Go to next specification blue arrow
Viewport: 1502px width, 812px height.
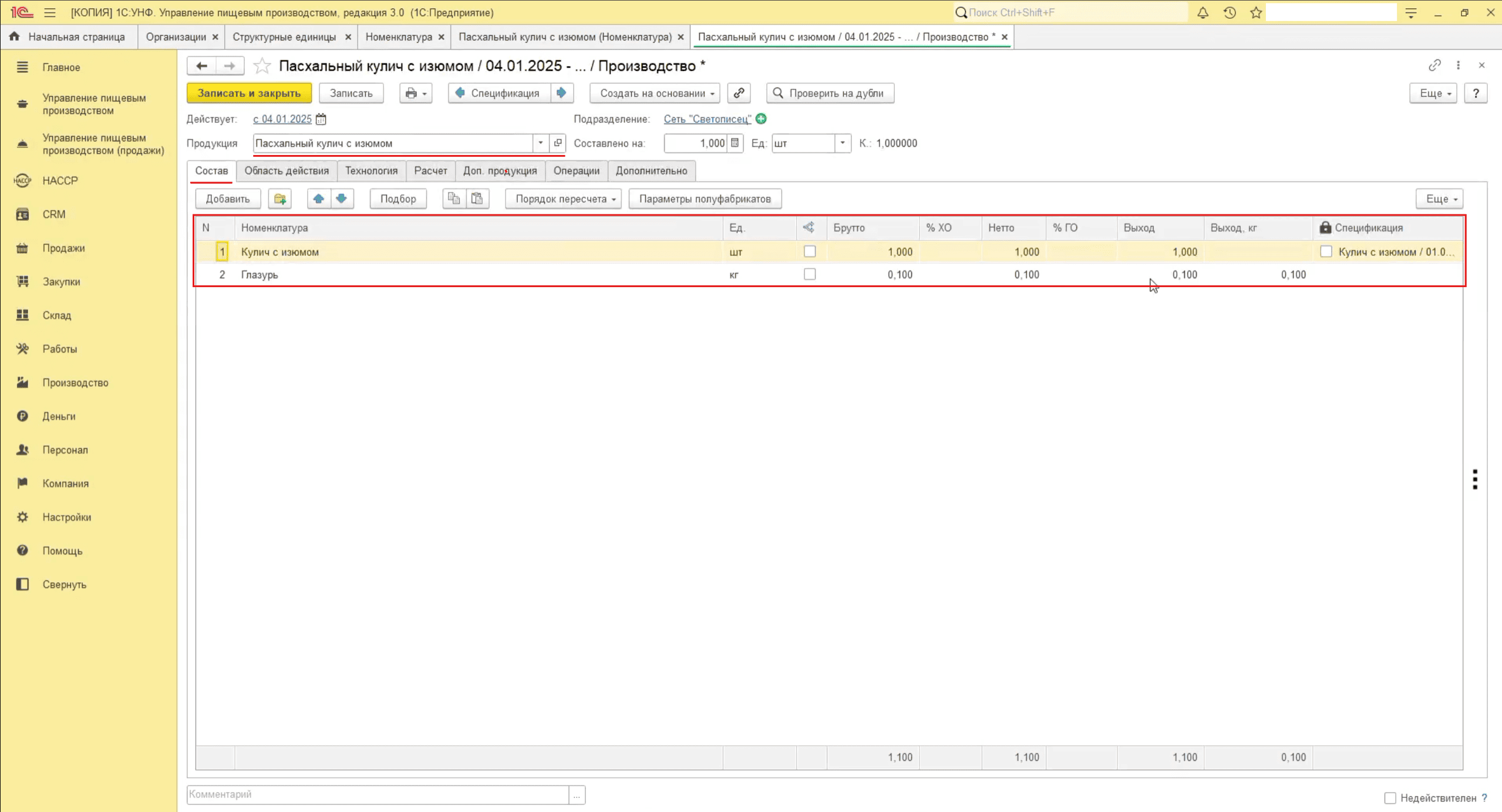[x=562, y=93]
